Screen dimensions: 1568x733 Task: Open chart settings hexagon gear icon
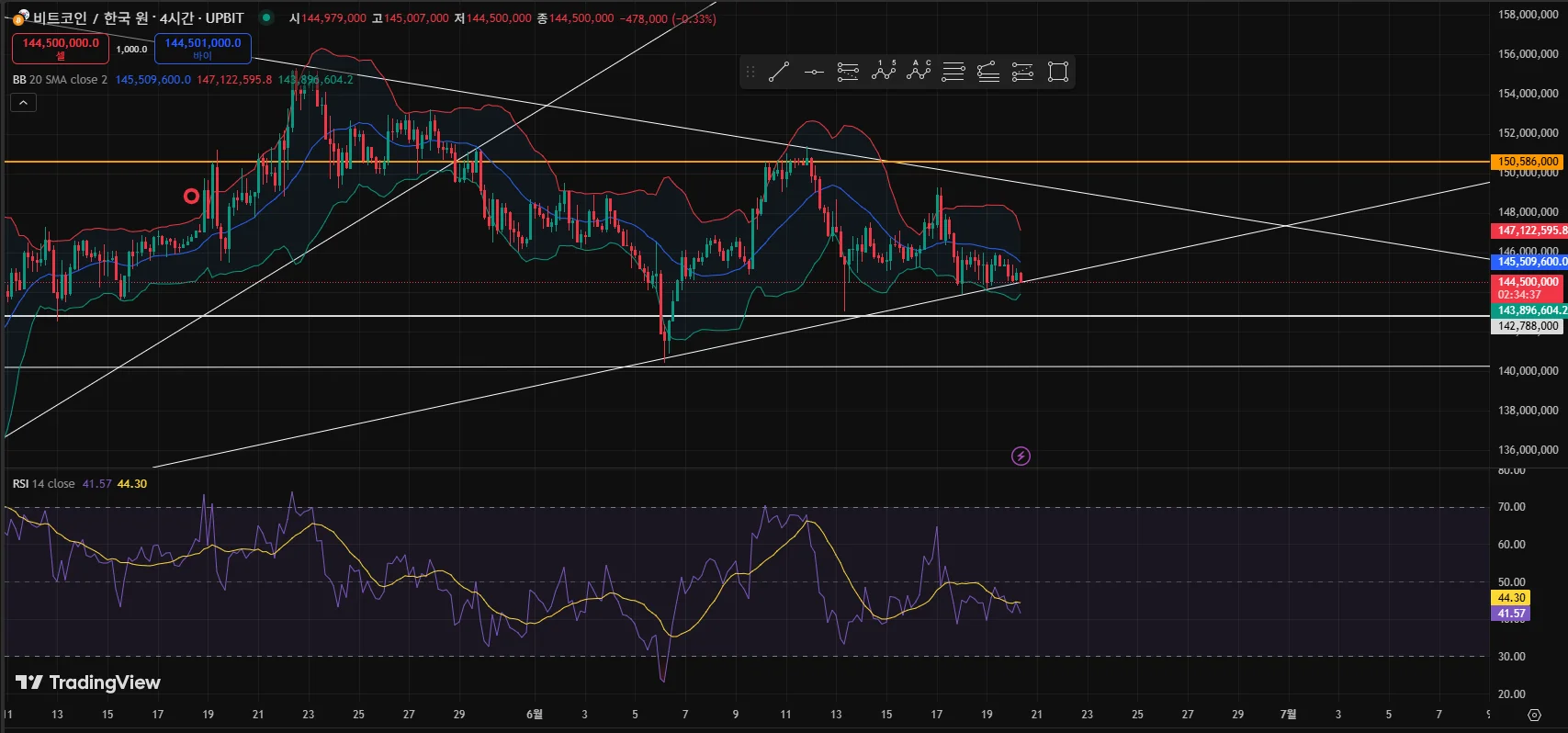[x=1534, y=715]
